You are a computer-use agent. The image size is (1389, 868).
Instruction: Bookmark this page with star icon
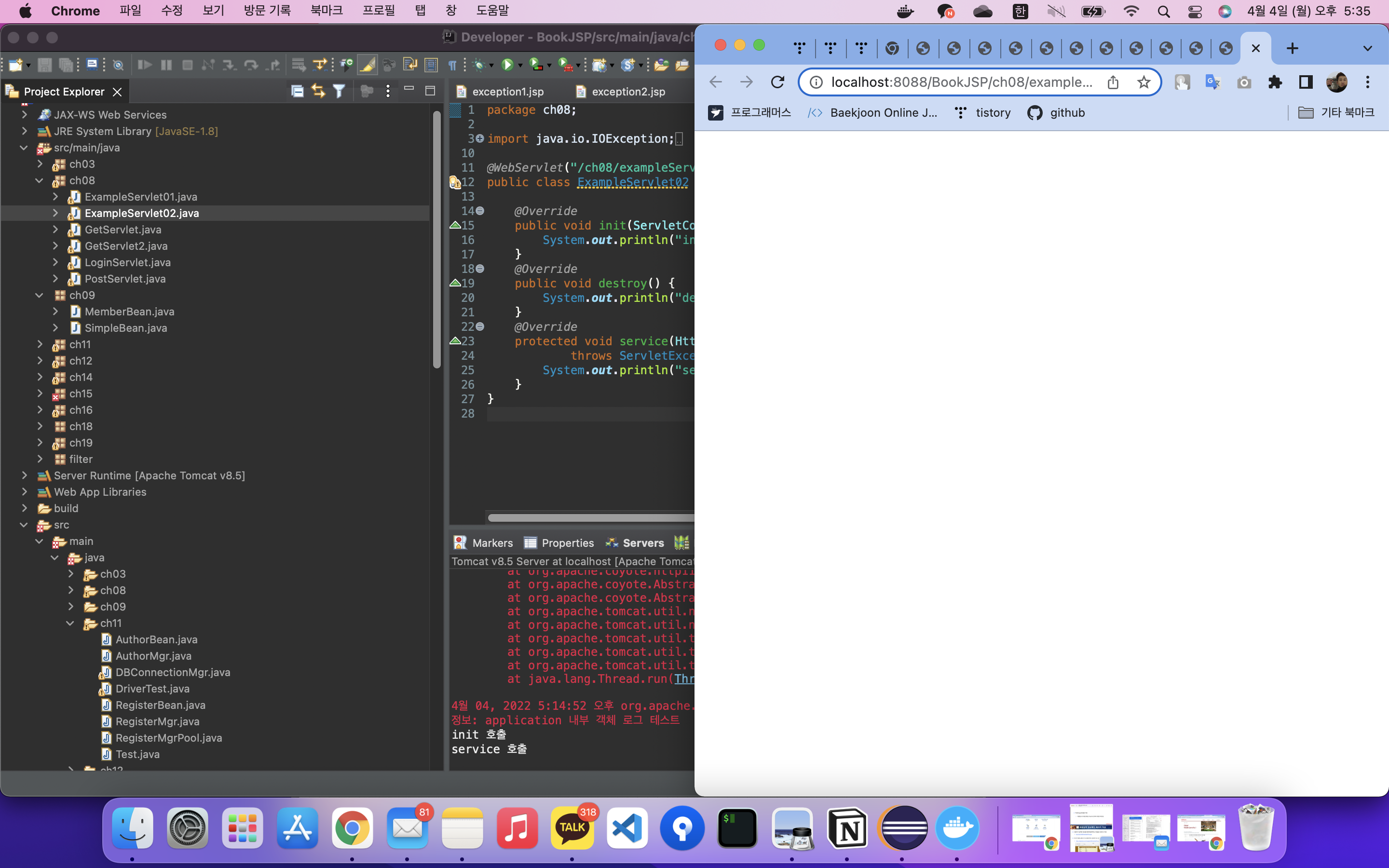click(1144, 82)
